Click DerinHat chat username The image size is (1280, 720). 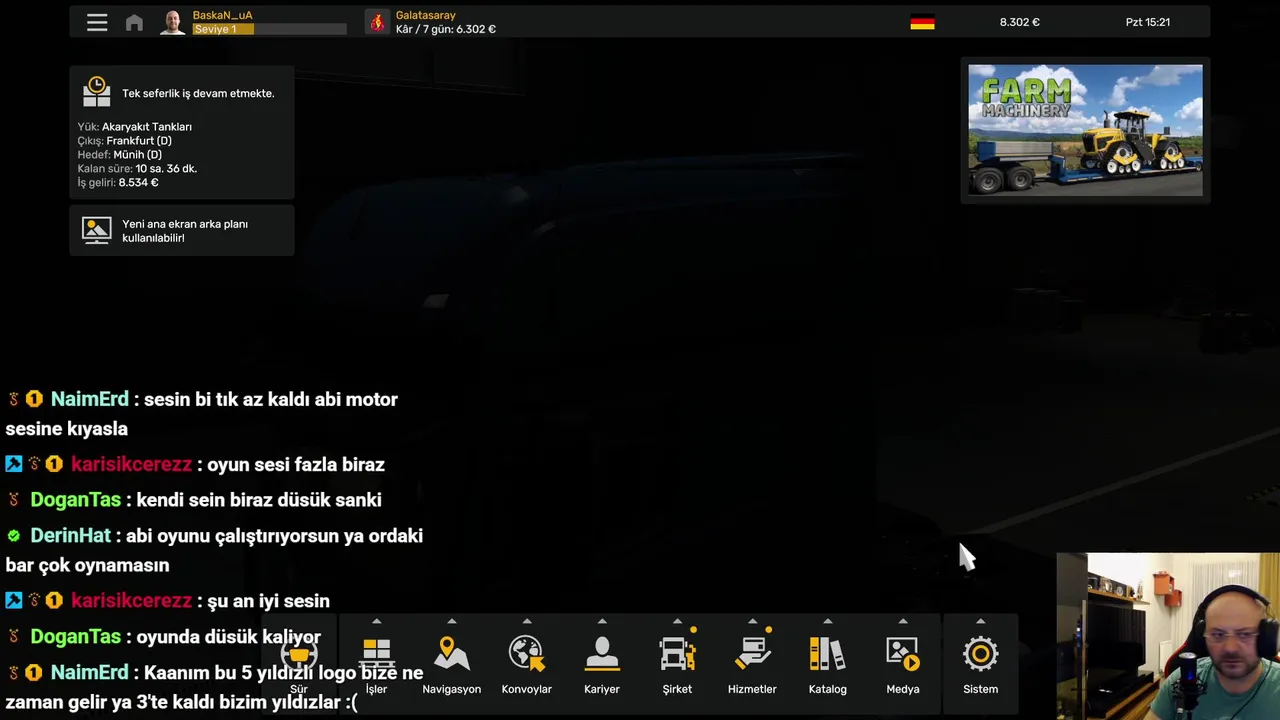(70, 536)
